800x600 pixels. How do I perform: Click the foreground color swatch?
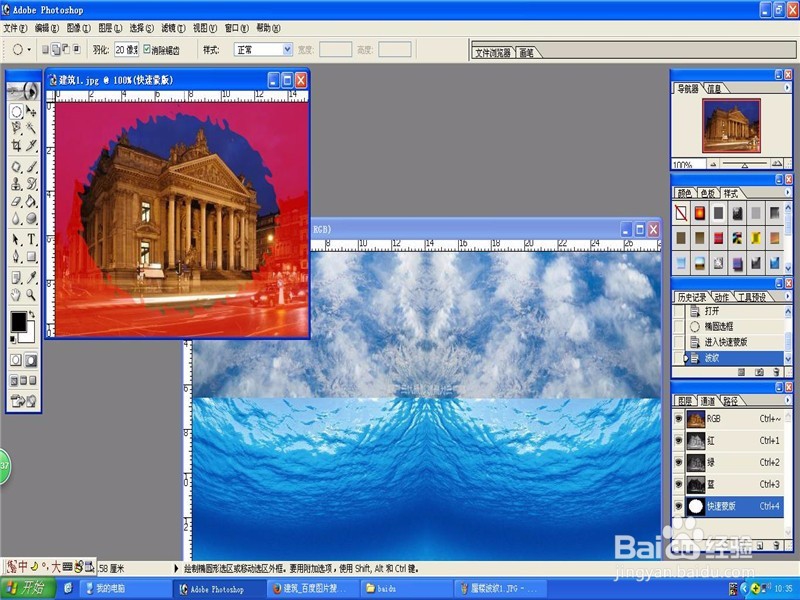(18, 321)
